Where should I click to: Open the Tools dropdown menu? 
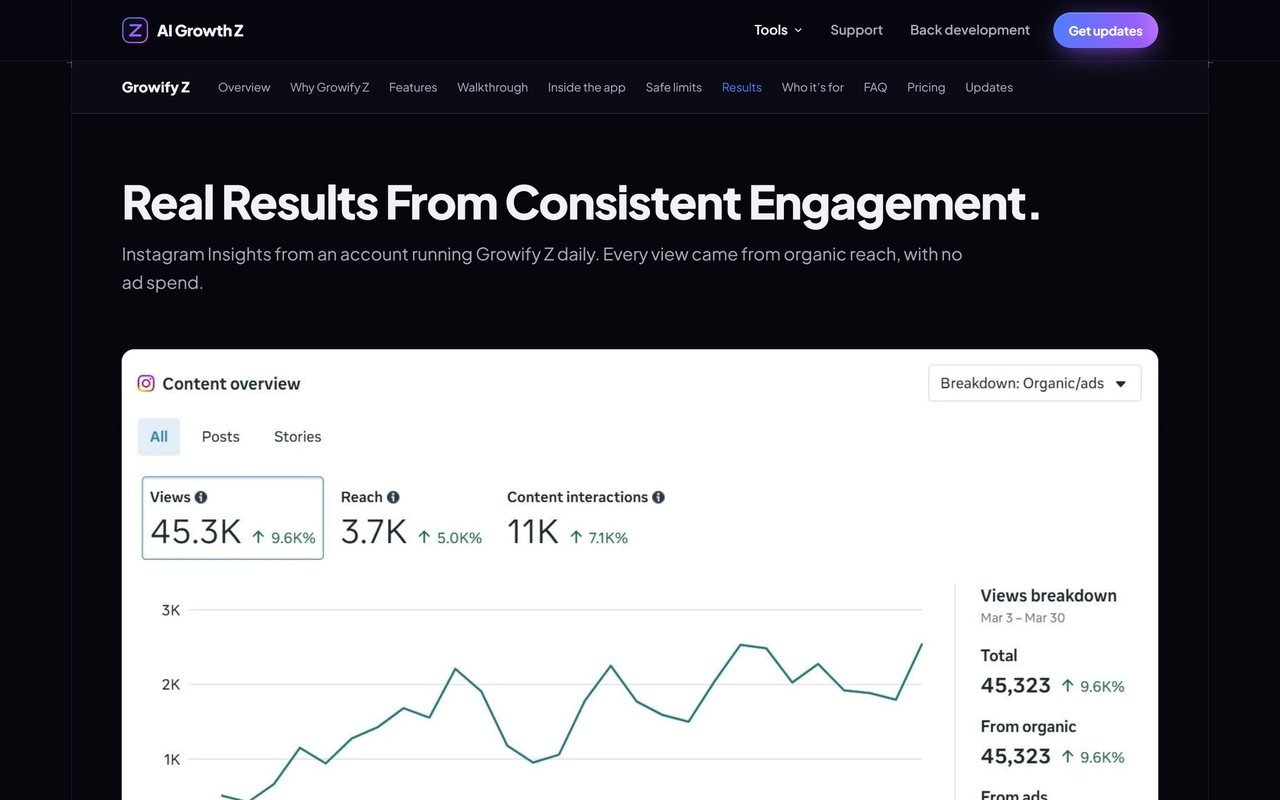click(x=778, y=30)
